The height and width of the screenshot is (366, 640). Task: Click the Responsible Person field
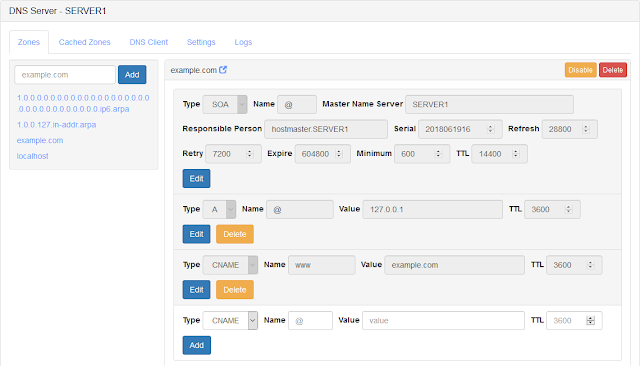coord(326,129)
